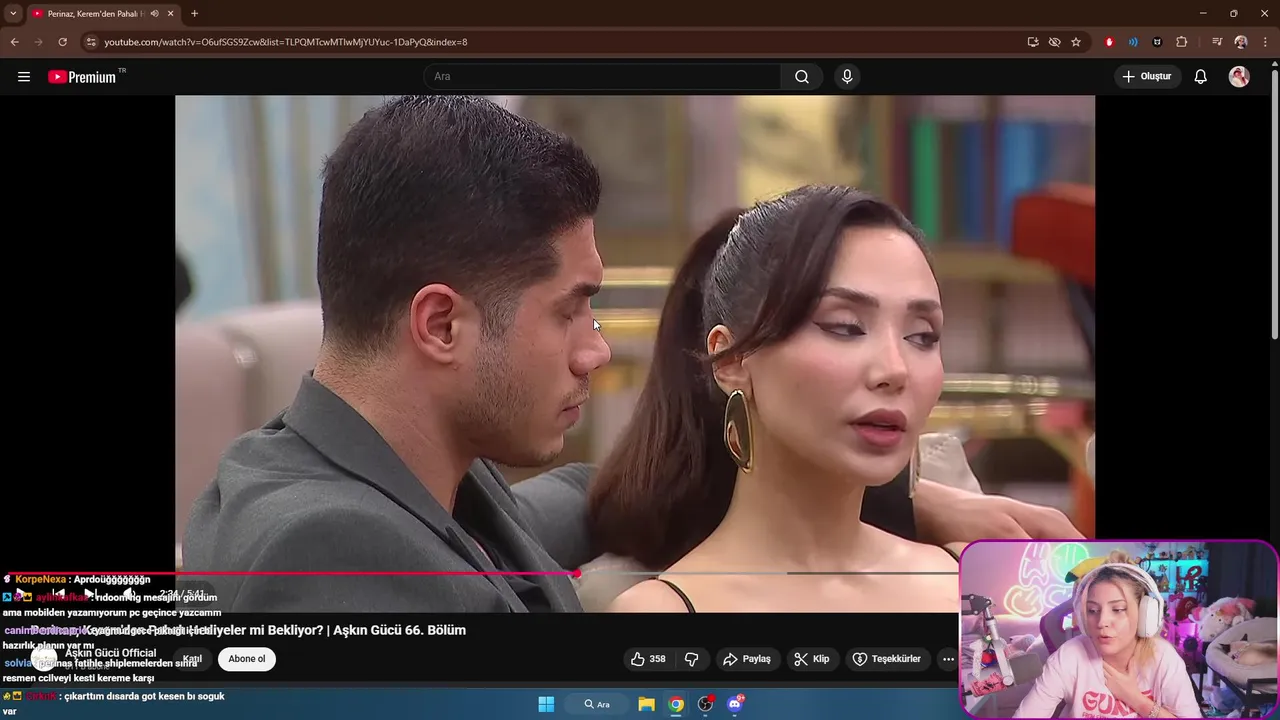Open the Aşkın Gücü Official channel name
Image resolution: width=1280 pixels, height=720 pixels.
point(111,653)
